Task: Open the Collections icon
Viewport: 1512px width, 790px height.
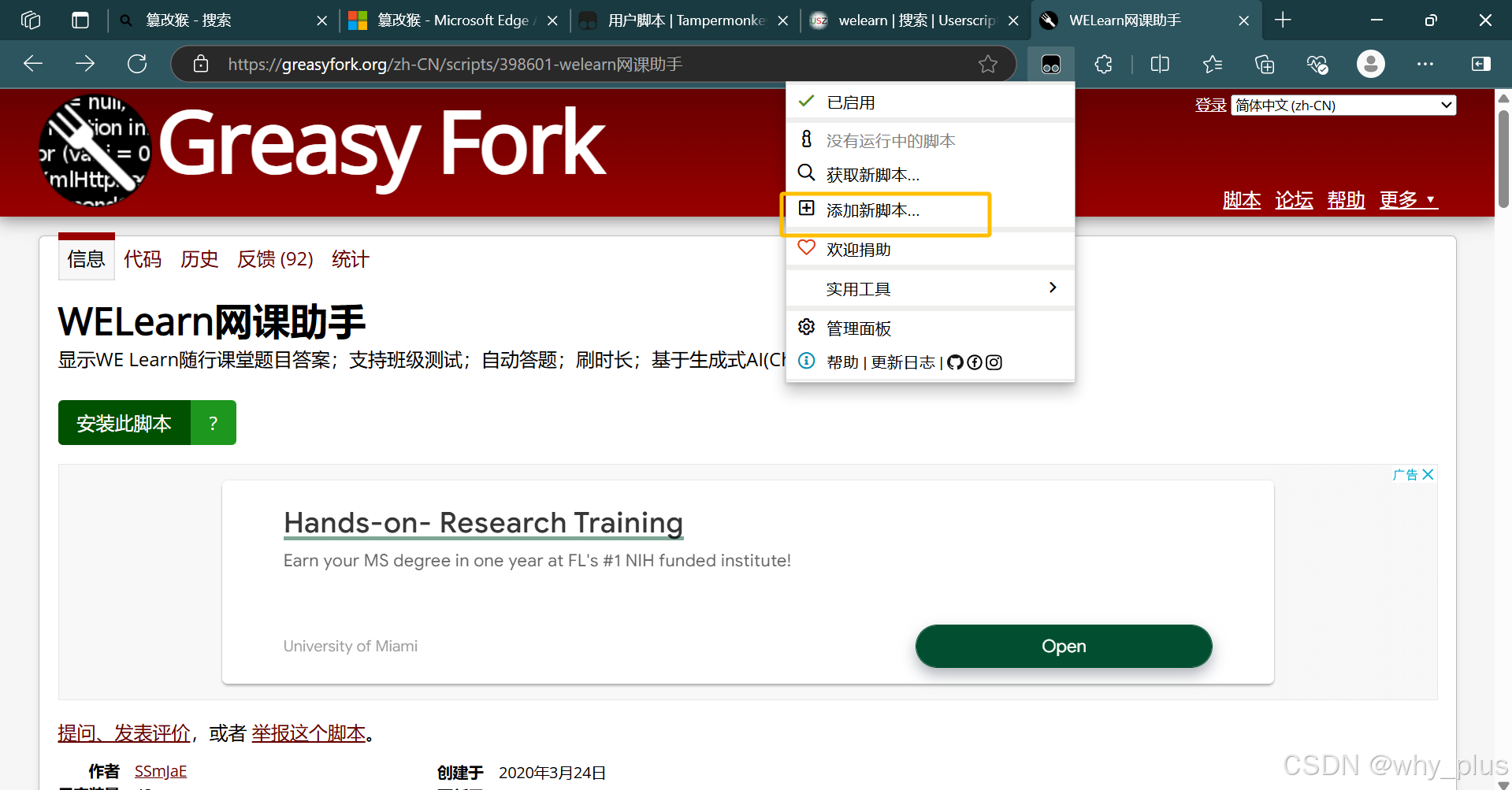Action: tap(1265, 64)
